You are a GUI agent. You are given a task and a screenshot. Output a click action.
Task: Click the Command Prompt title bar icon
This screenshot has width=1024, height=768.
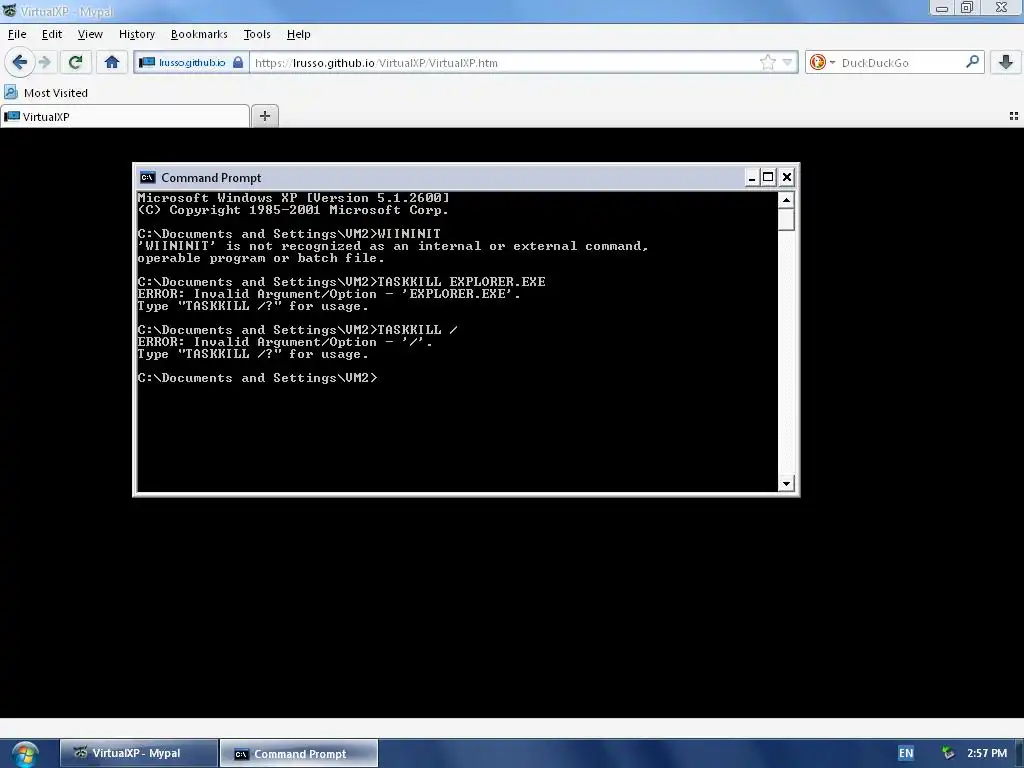click(148, 178)
